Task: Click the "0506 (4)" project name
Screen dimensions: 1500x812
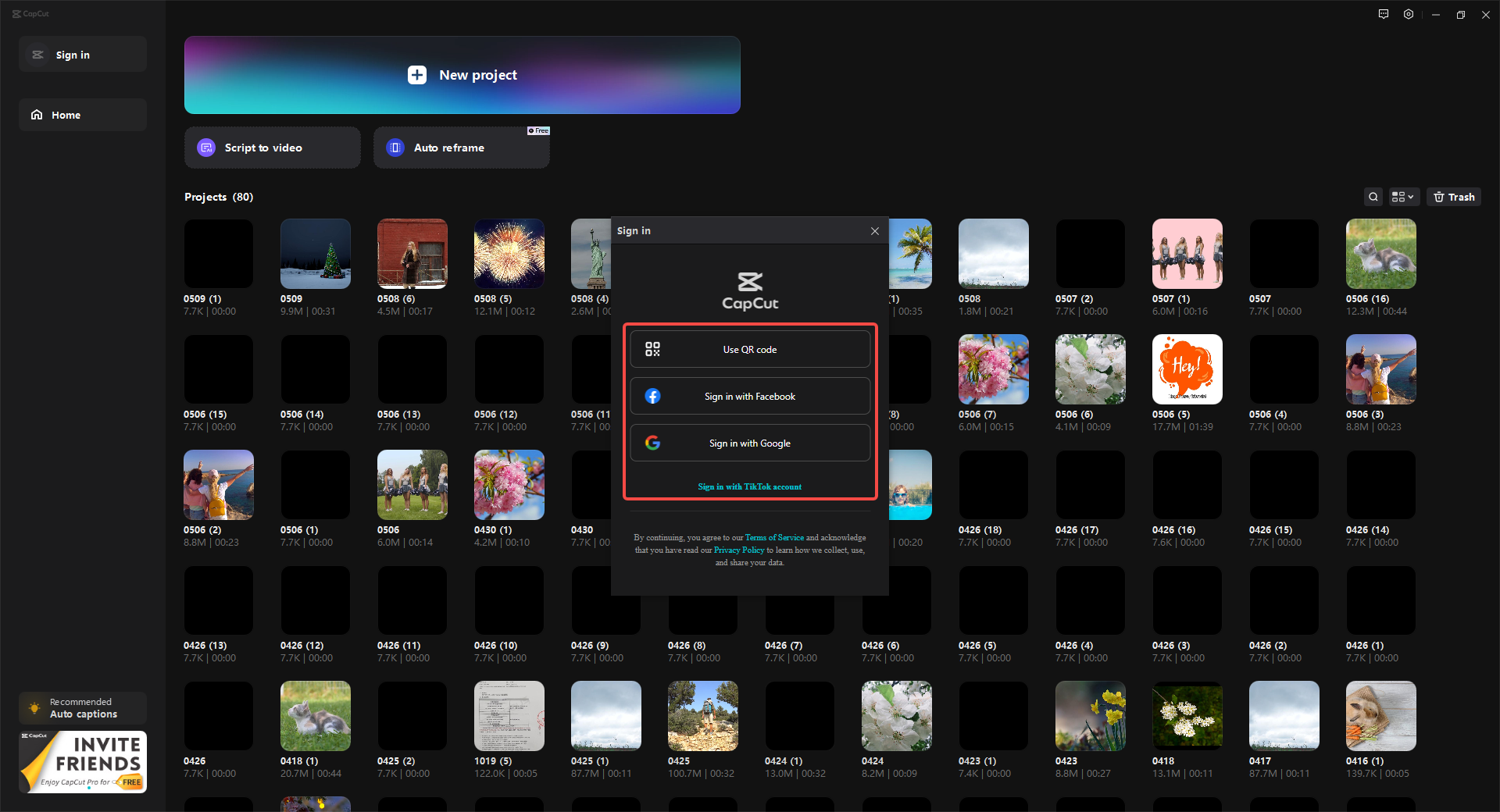Action: coord(1268,415)
